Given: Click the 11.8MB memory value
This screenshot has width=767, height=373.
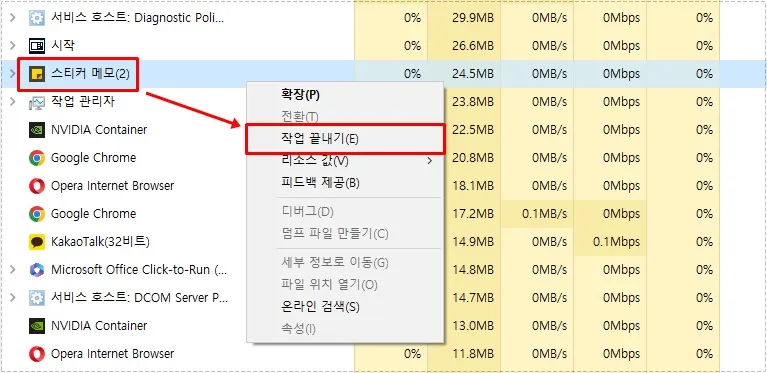Looking at the screenshot, I should [x=474, y=353].
